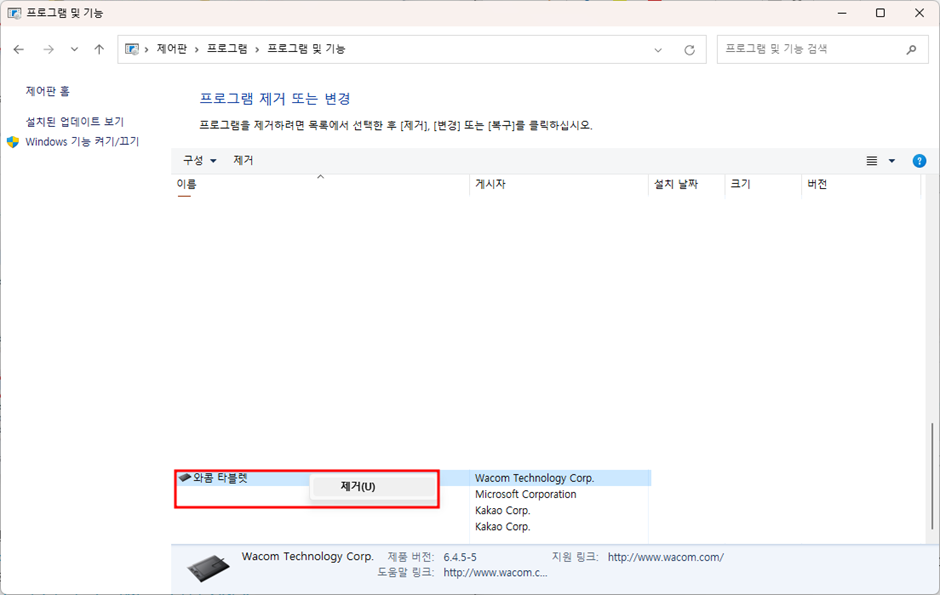Click the Wacom tablet thumbnail in details pane
940x595 pixels.
(x=208, y=568)
